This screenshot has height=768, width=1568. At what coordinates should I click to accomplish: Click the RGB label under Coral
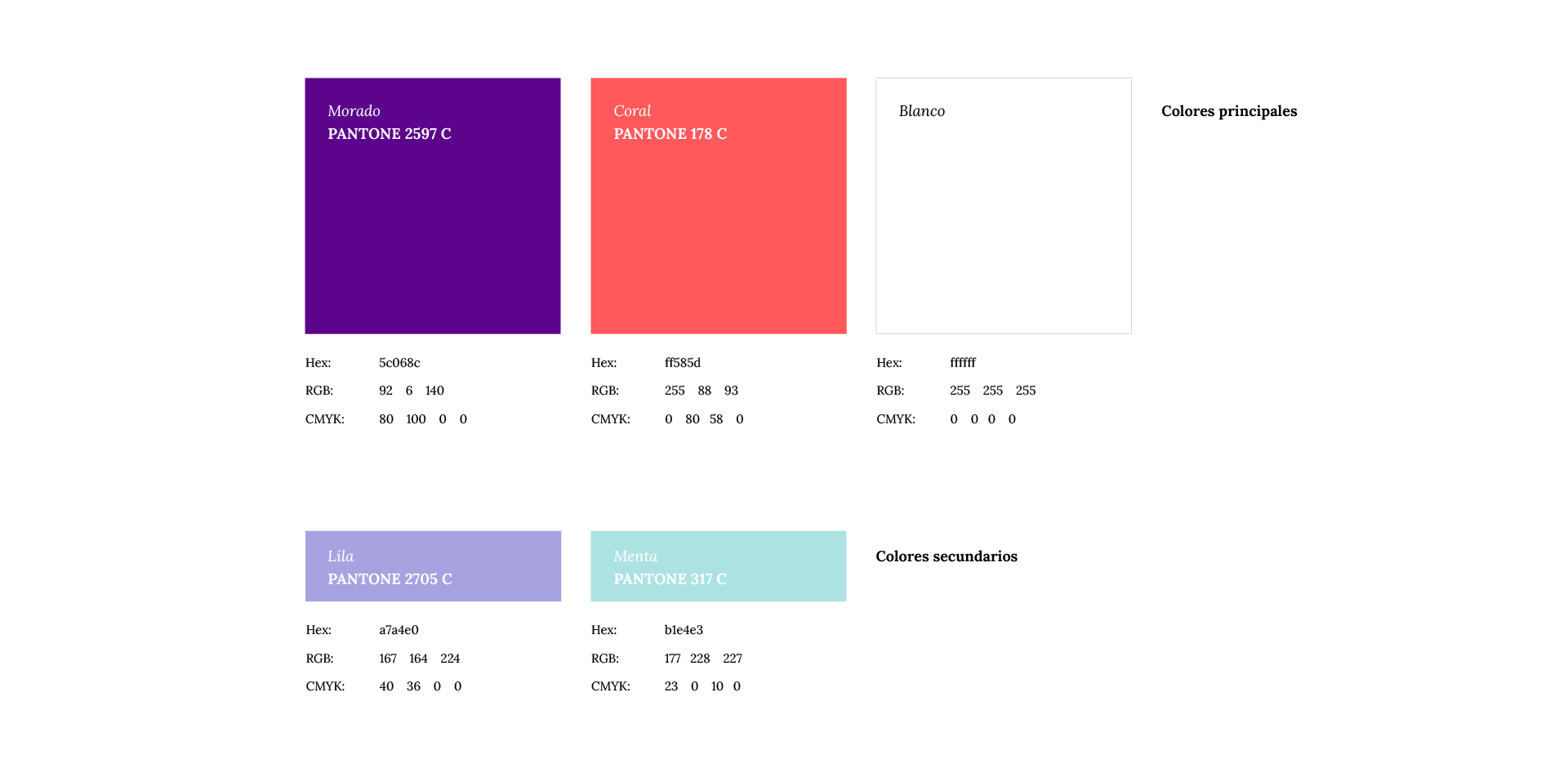point(605,391)
